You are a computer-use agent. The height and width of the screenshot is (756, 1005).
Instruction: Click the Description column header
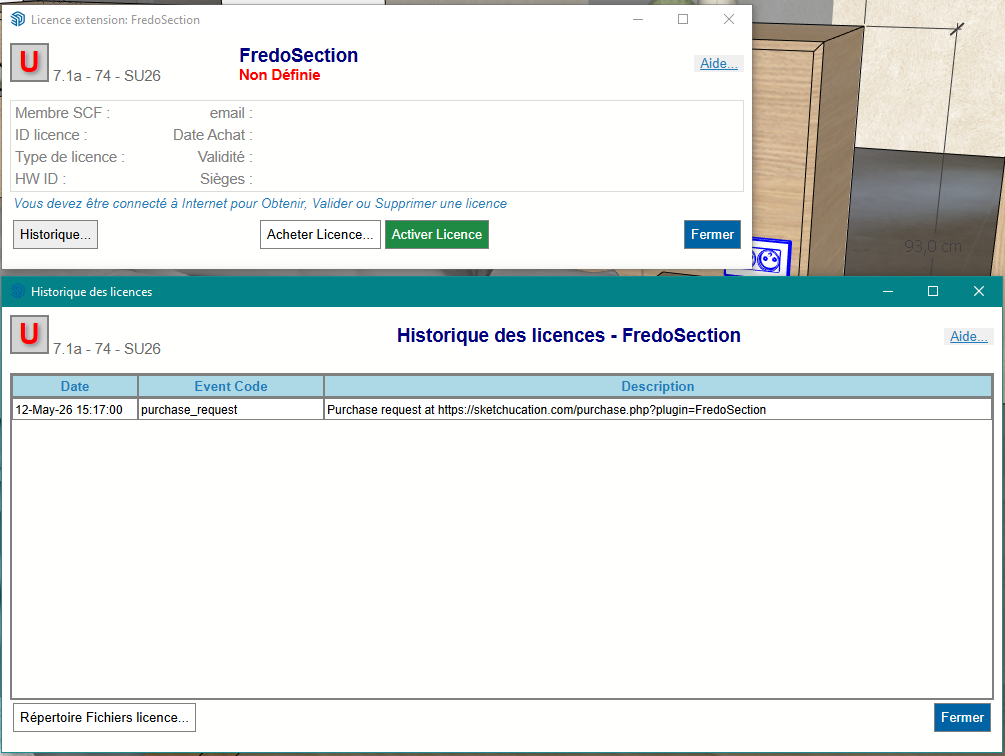click(658, 386)
